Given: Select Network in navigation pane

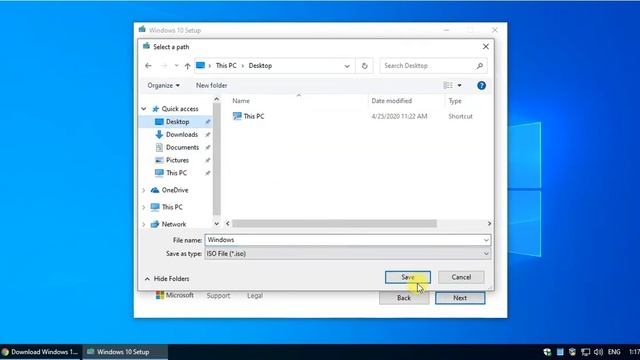Looking at the screenshot, I should (173, 224).
